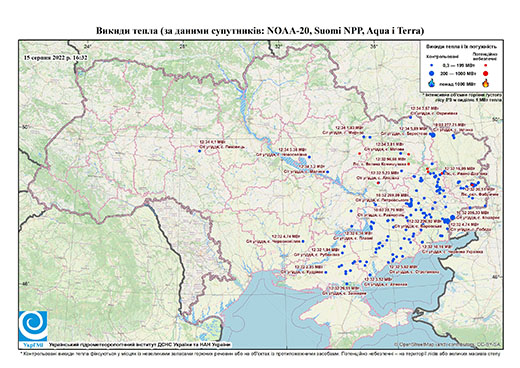Click the small blue dot in legend
The image size is (520, 368).
point(432,65)
